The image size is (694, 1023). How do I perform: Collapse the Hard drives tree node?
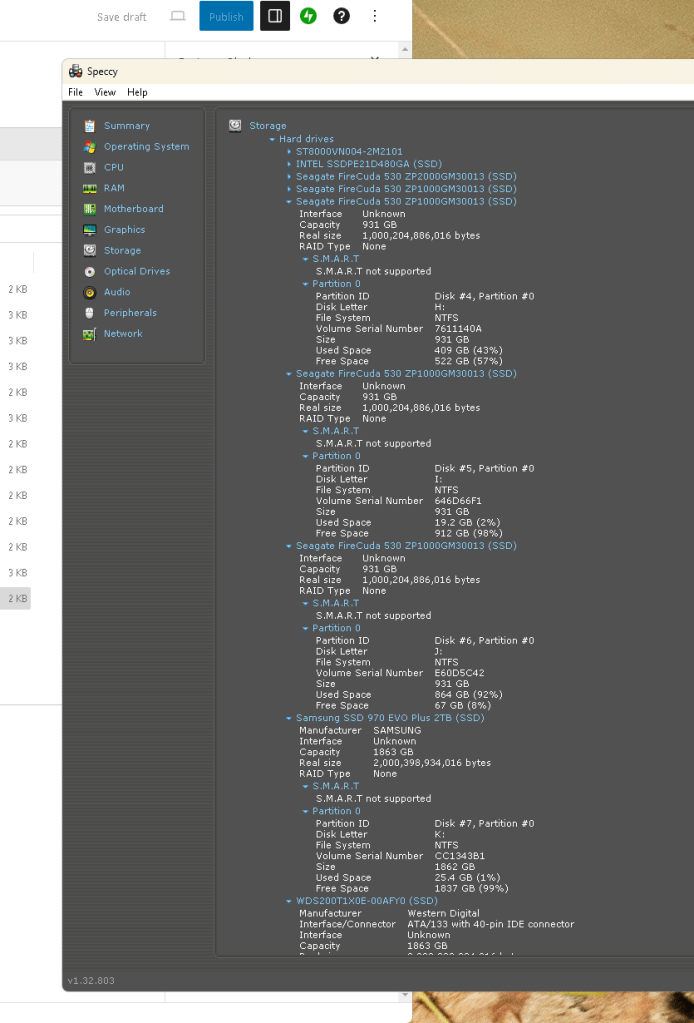(273, 139)
